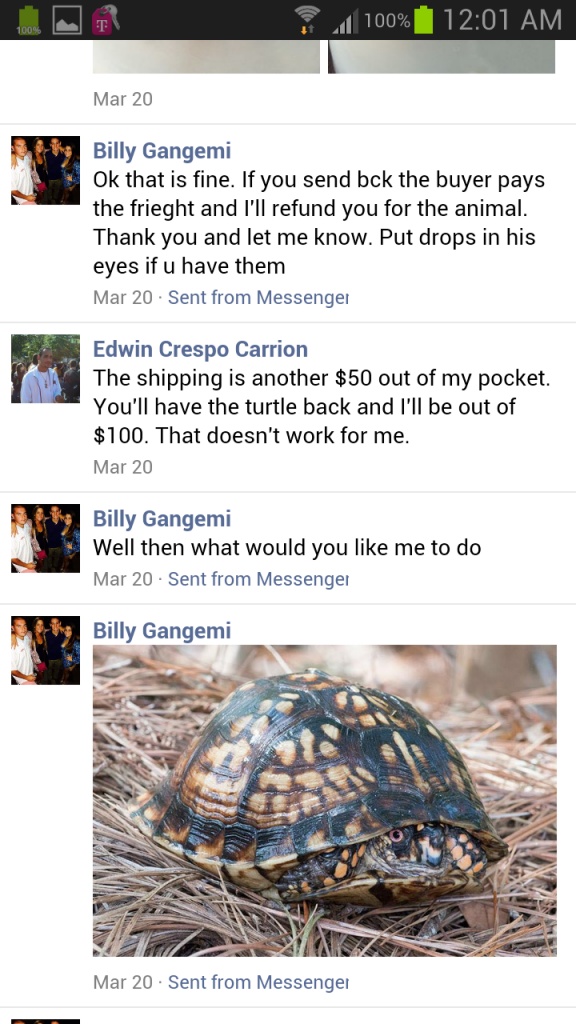Open Billy Gangemi's avatar beside 'Well then' message

click(x=45, y=538)
